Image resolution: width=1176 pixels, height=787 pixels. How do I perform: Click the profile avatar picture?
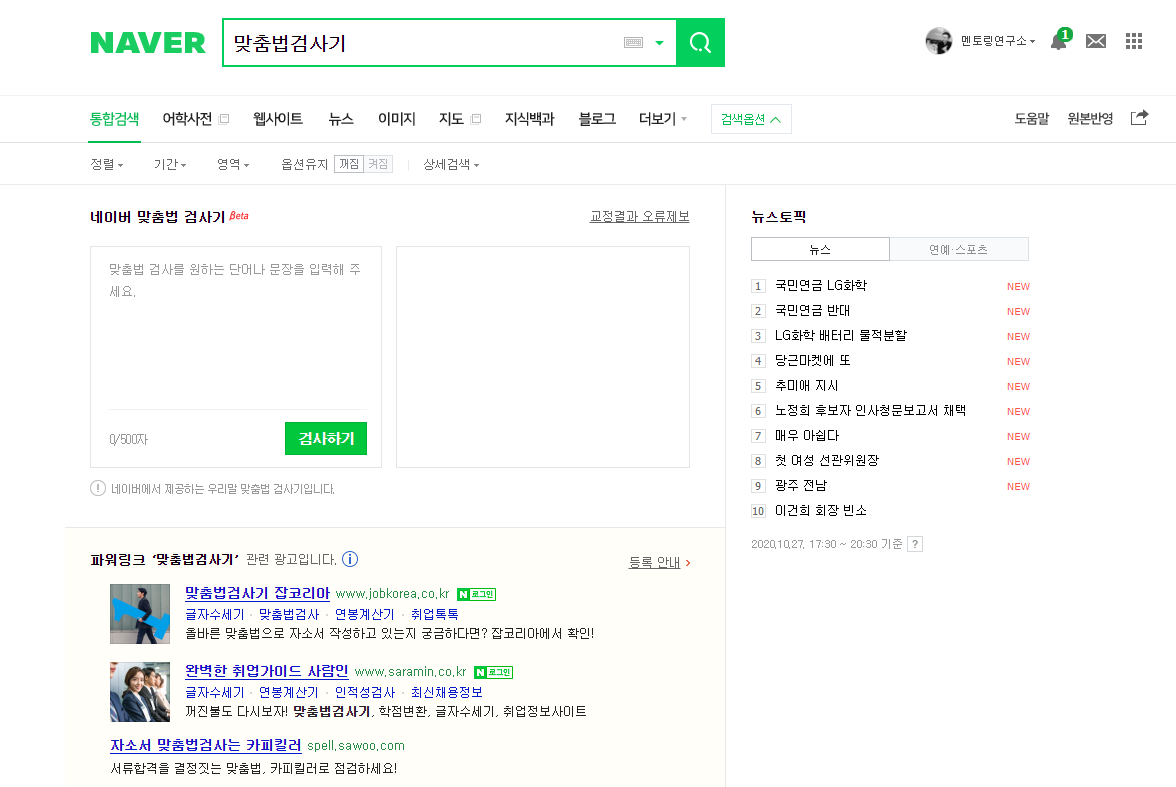(938, 41)
